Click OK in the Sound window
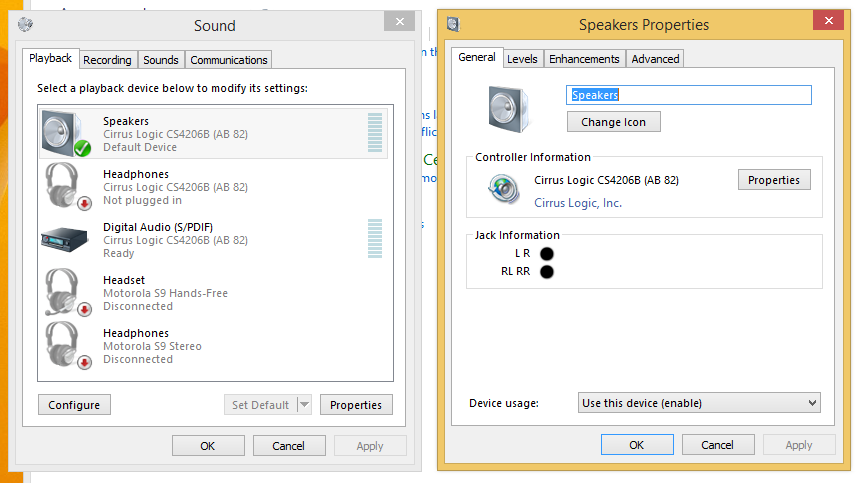Viewport: 868px width, 483px height. (x=208, y=445)
